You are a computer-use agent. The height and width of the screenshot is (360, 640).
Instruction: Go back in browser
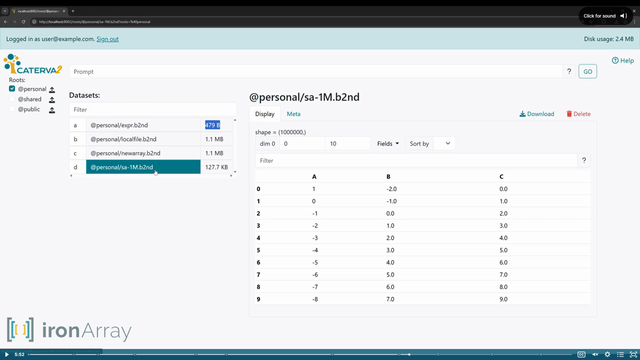[5, 22]
